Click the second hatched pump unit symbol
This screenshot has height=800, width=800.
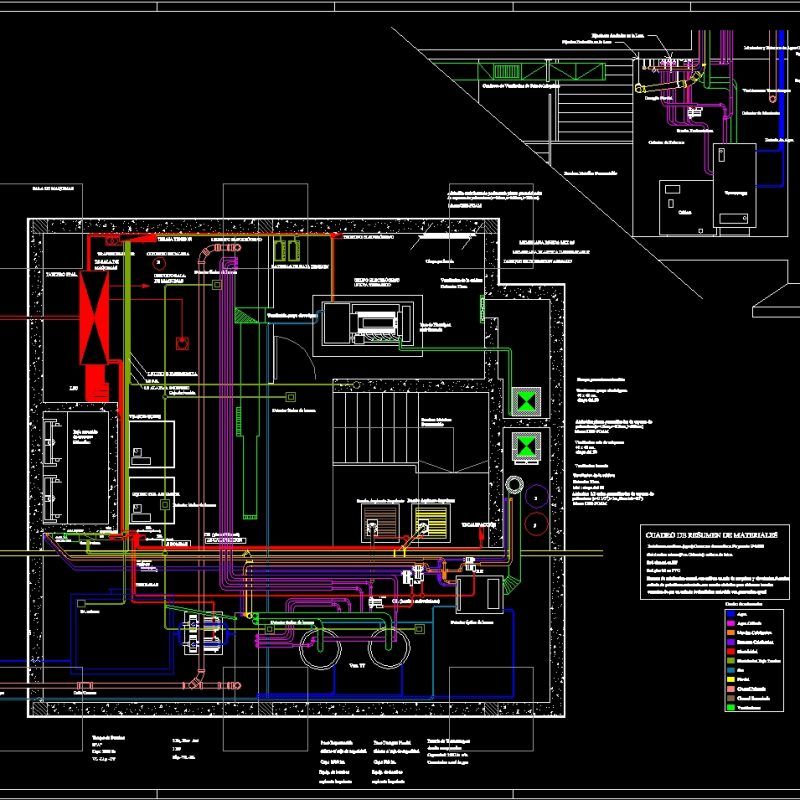click(428, 521)
